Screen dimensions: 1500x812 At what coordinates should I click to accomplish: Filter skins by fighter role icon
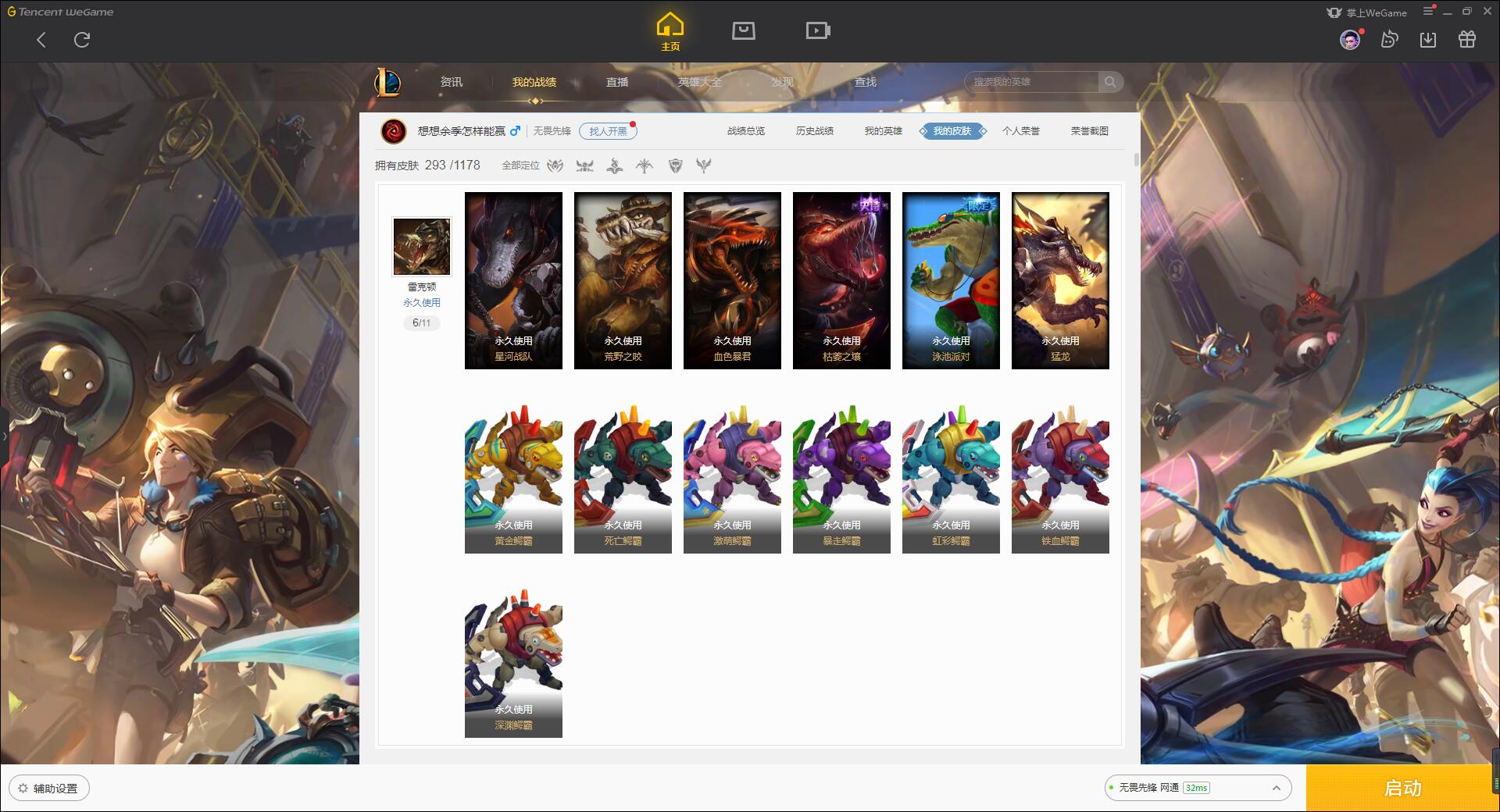pyautogui.click(x=555, y=166)
